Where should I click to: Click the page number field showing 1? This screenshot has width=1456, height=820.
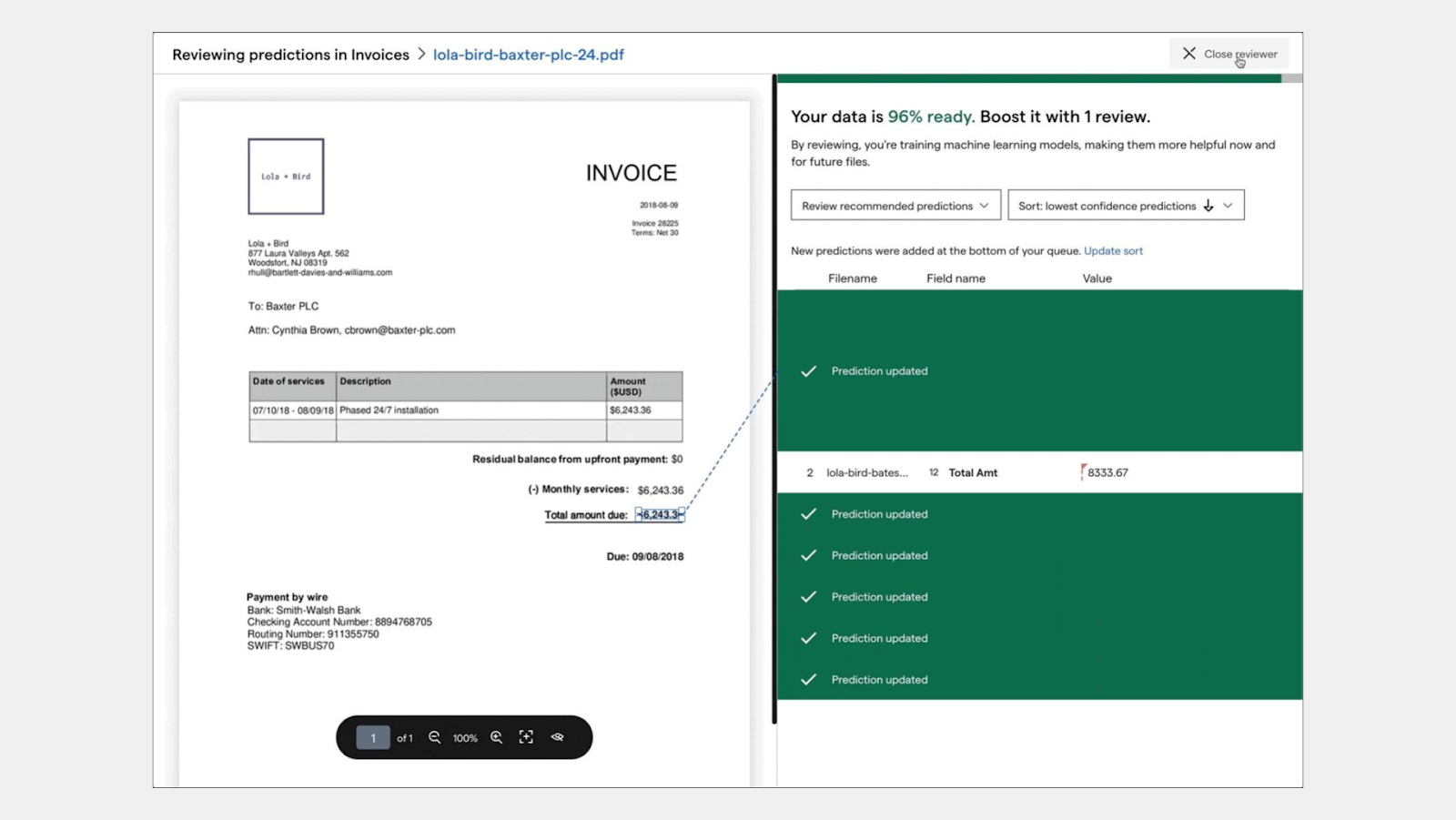click(x=373, y=737)
